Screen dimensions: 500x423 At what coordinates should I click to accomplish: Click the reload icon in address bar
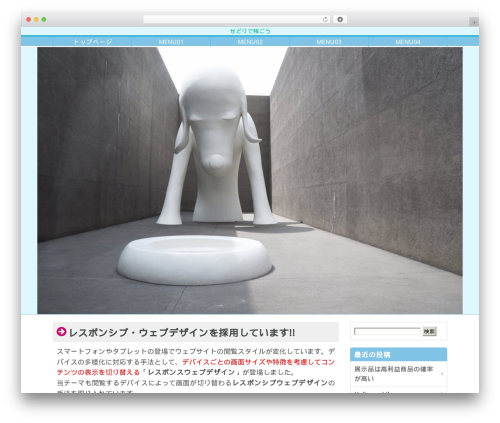(325, 19)
